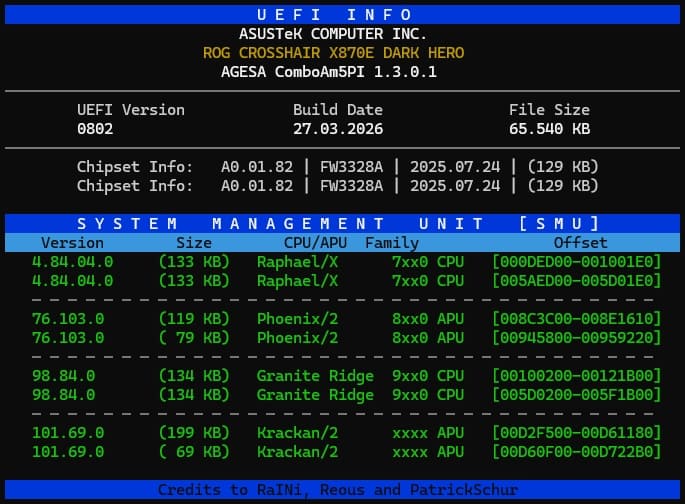This screenshot has height=504, width=685.
Task: Click the Krackan/2 size (199 KB)
Action: tap(194, 433)
